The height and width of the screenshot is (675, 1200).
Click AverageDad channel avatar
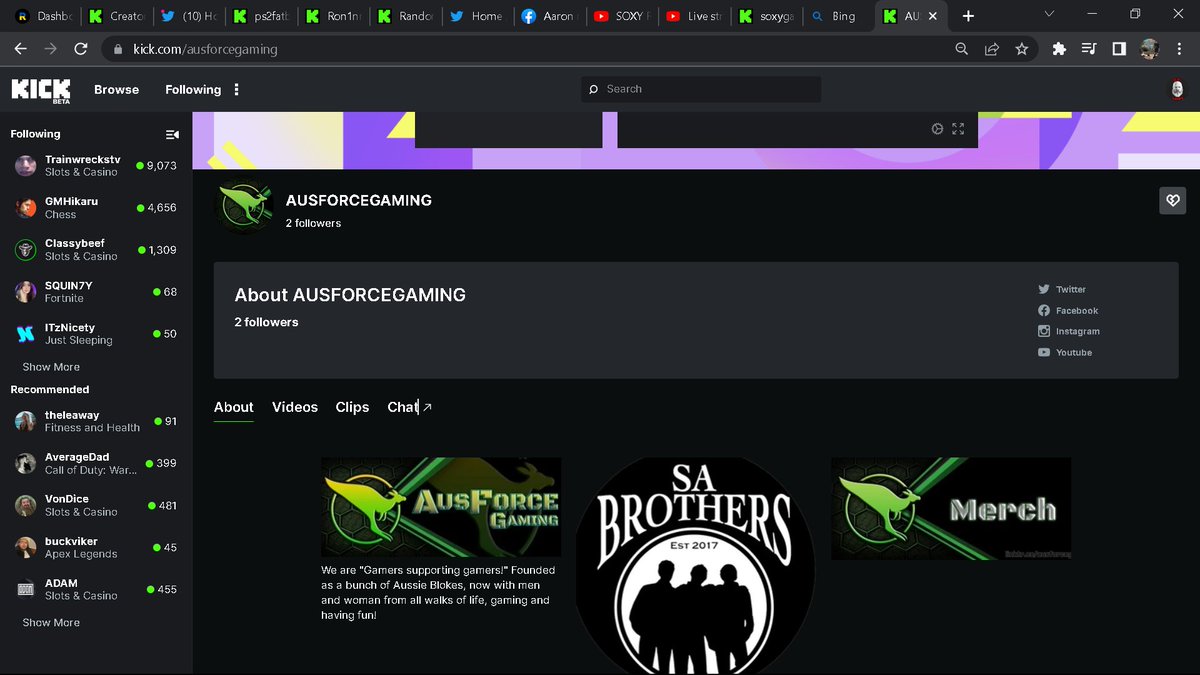click(x=26, y=463)
